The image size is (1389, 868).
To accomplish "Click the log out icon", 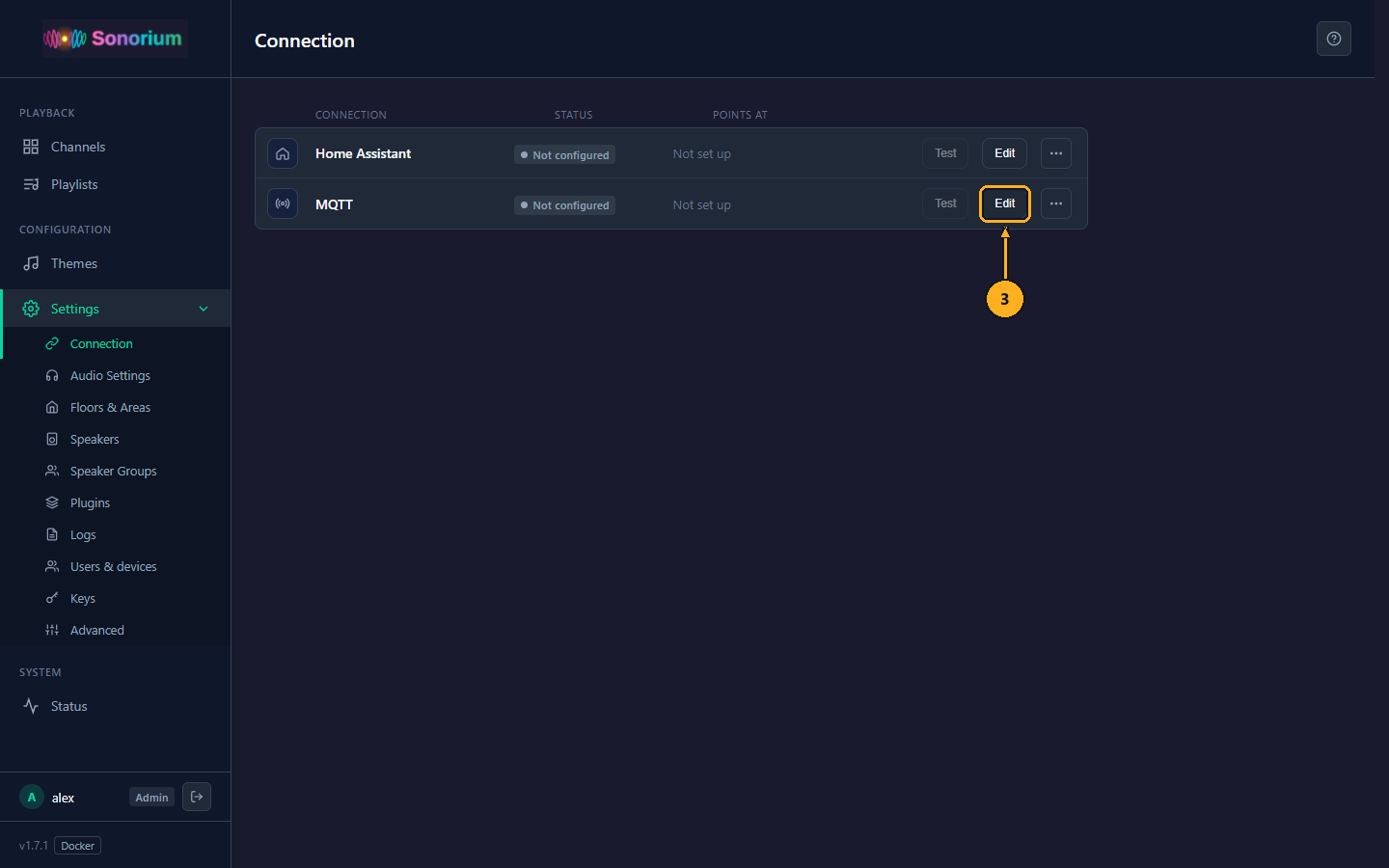I will [x=197, y=797].
